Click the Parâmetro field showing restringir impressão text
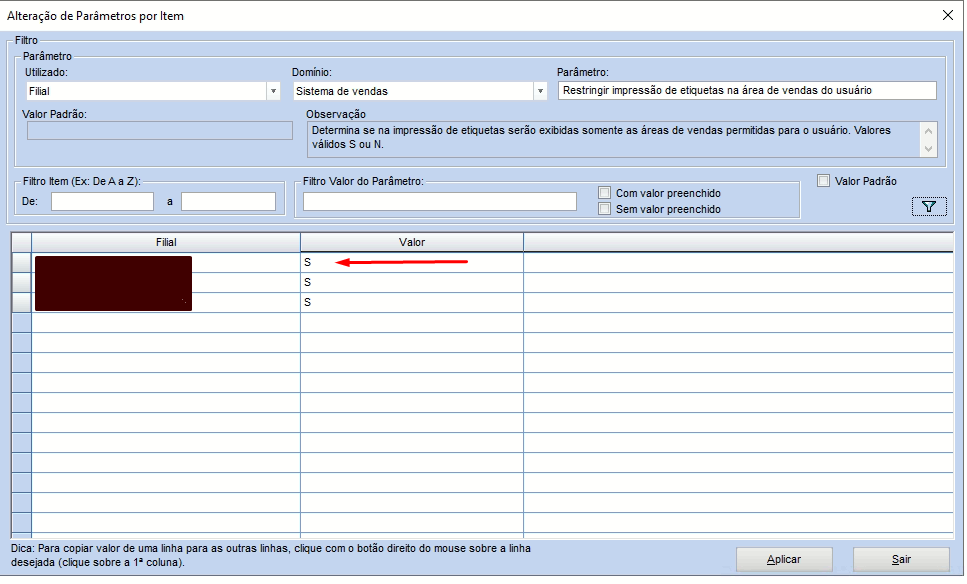 coord(745,91)
